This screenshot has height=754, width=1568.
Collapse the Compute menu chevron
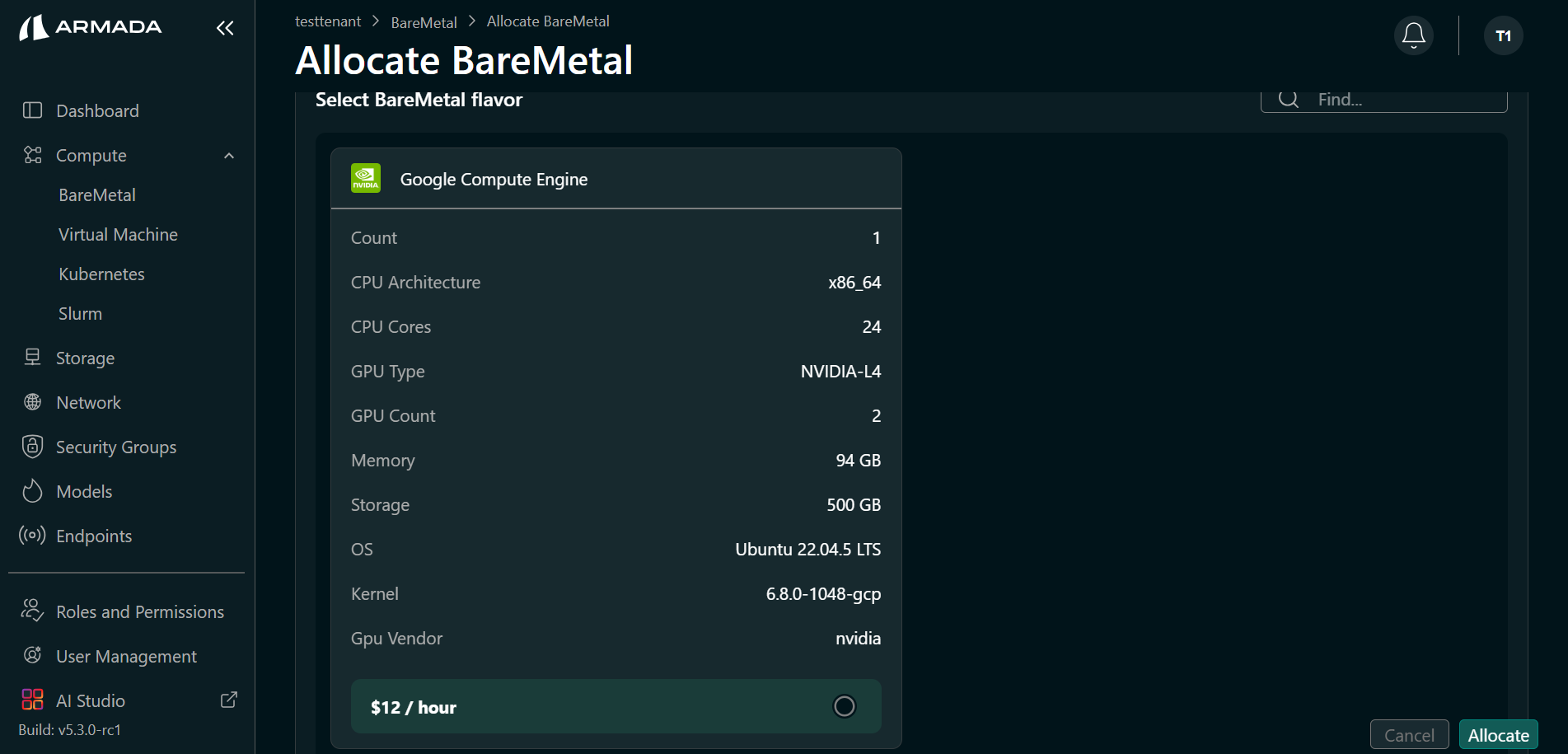(x=229, y=156)
